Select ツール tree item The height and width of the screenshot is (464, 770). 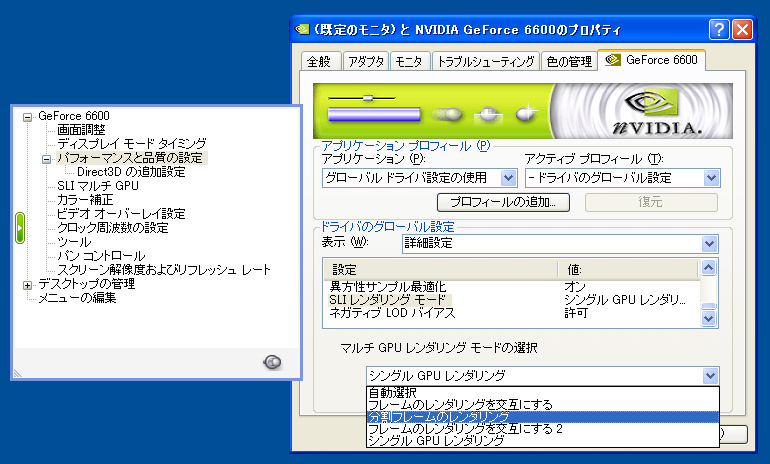pyautogui.click(x=74, y=242)
